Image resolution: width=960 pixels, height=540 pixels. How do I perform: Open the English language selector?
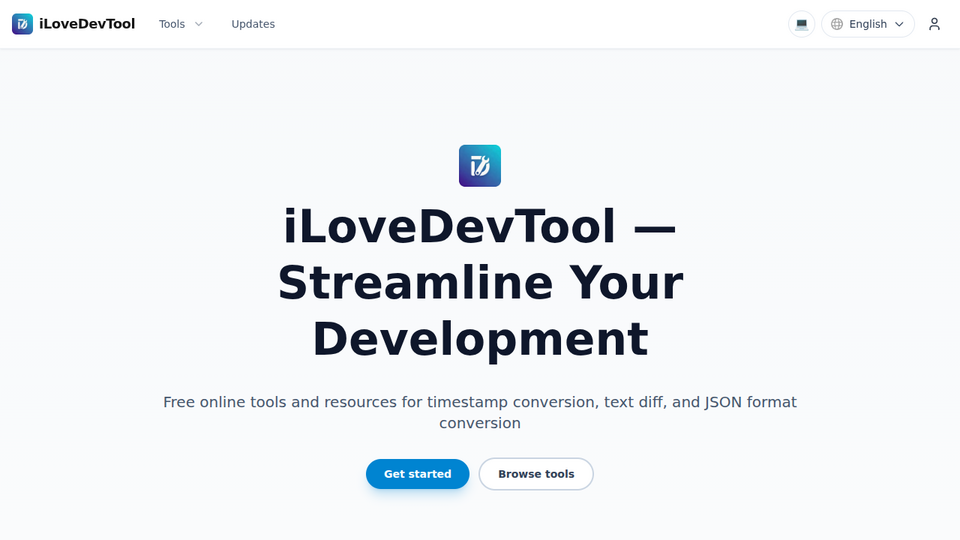click(x=868, y=24)
